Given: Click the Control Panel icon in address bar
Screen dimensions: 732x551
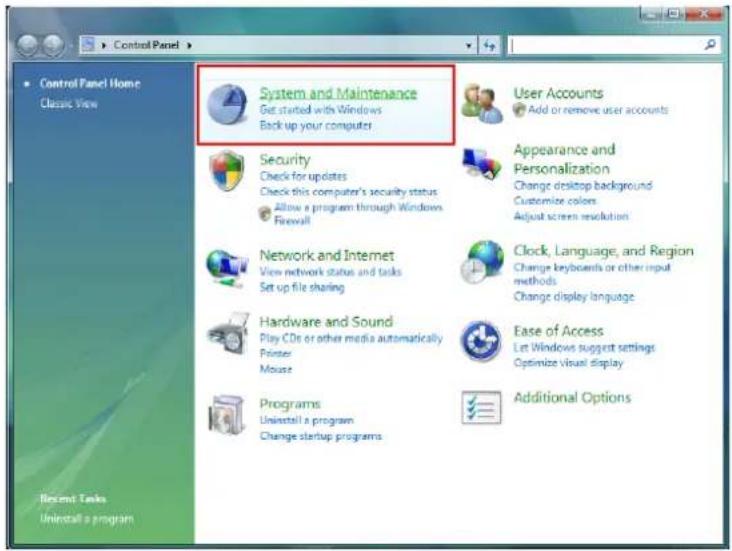Looking at the screenshot, I should pos(88,45).
